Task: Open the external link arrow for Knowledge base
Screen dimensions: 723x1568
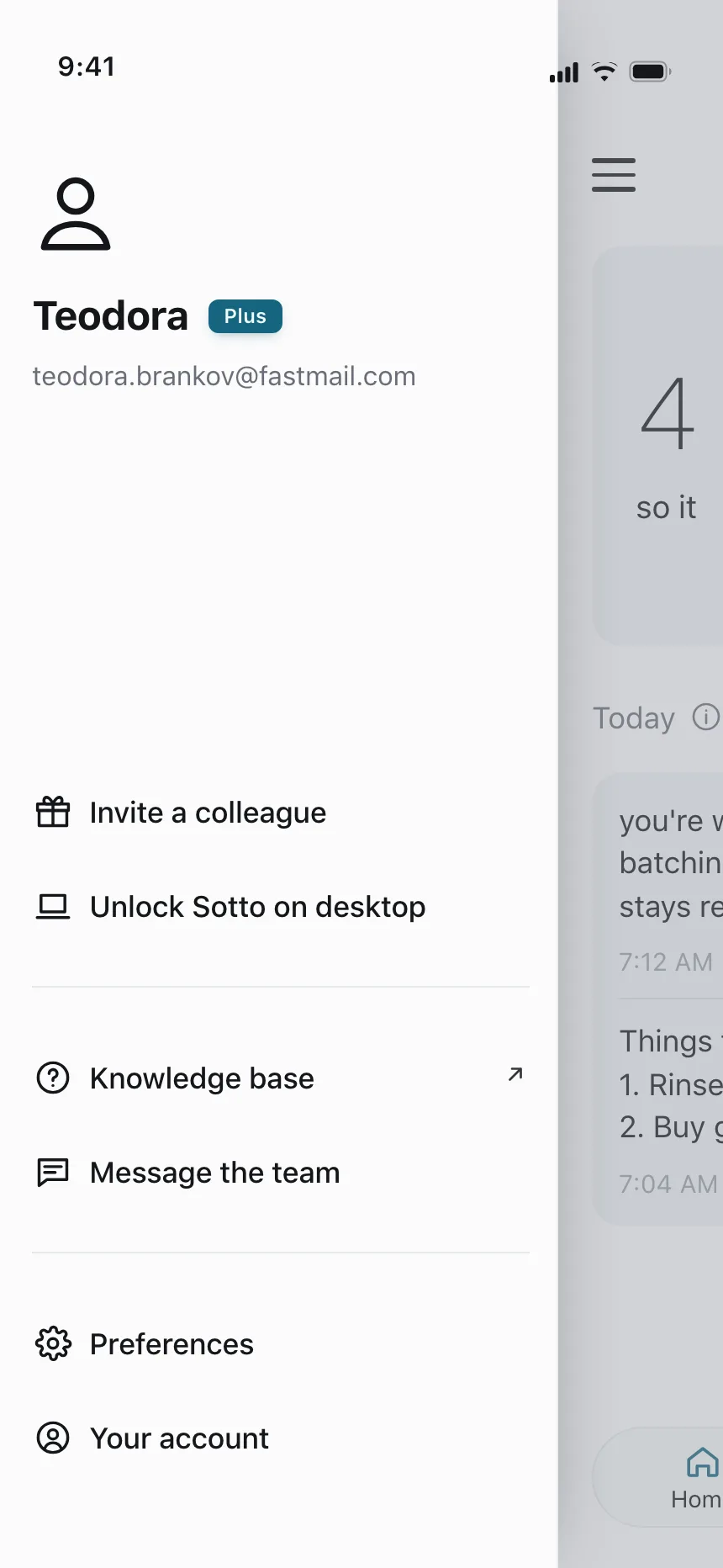Action: coord(515,1074)
